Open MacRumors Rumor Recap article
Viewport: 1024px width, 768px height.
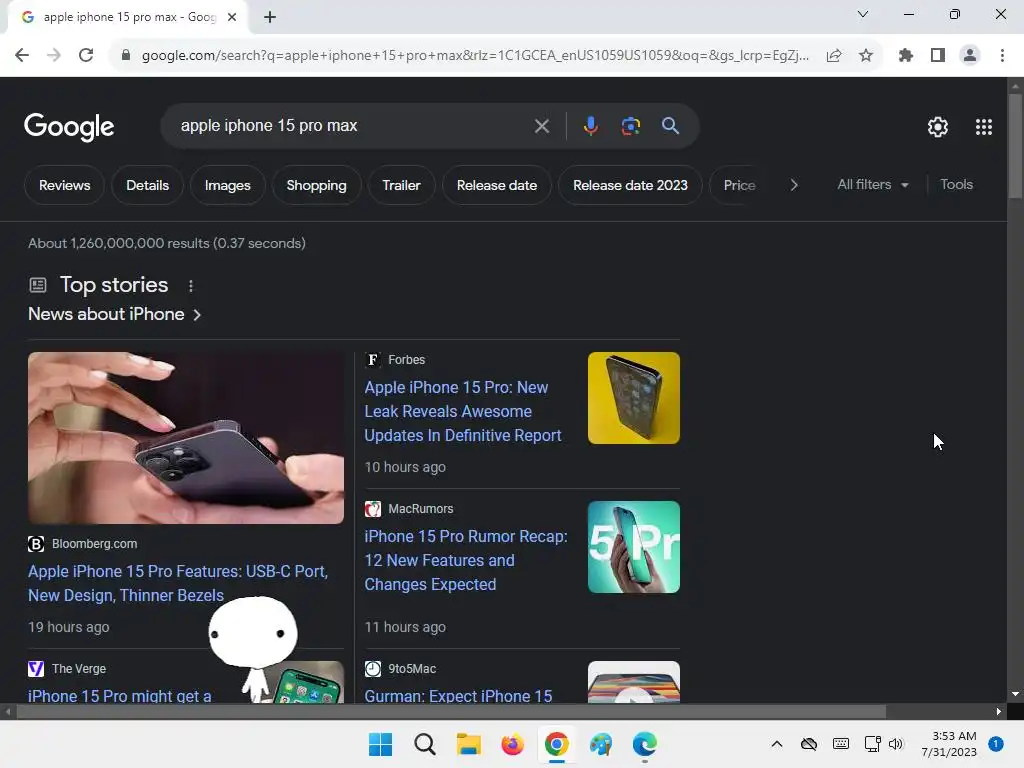pos(466,560)
